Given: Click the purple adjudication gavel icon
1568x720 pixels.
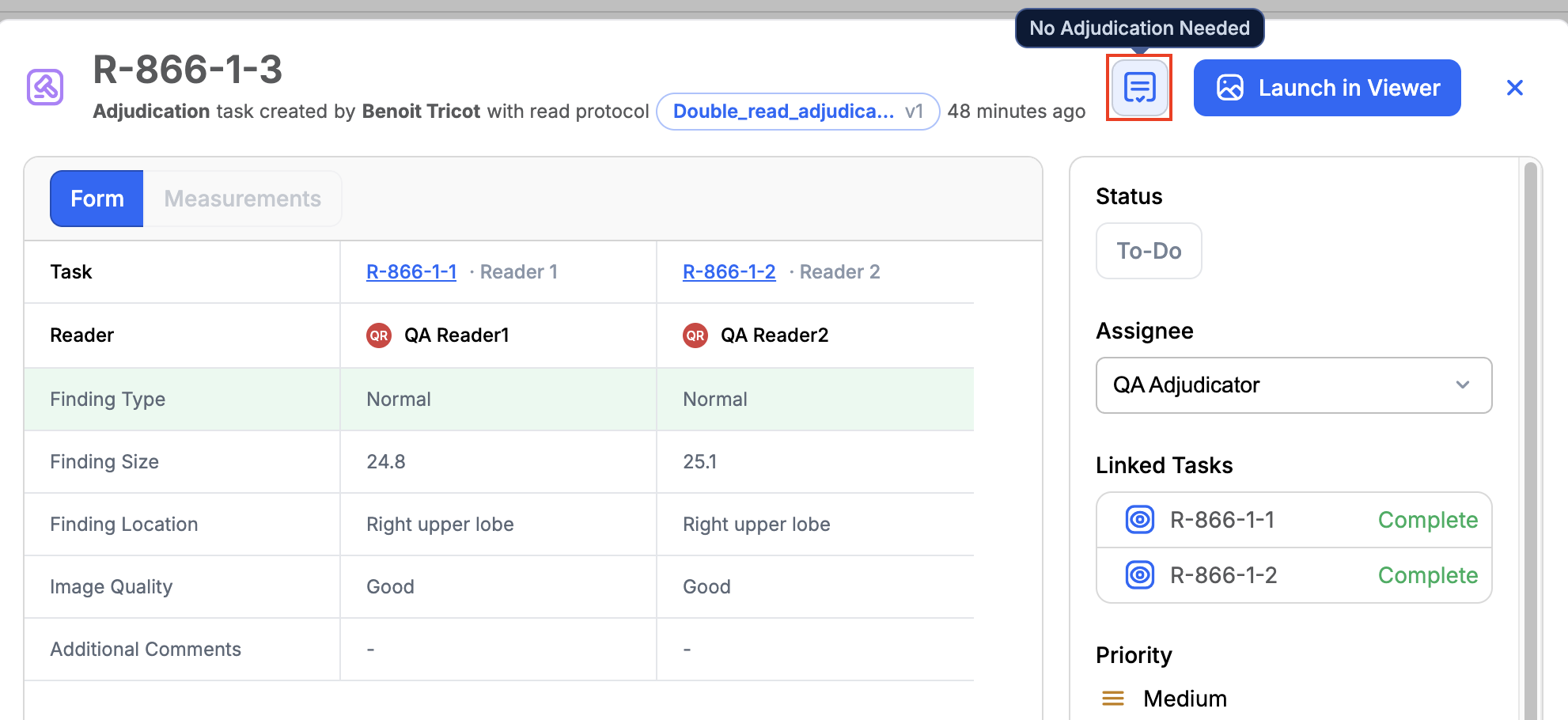Looking at the screenshot, I should click(x=45, y=87).
